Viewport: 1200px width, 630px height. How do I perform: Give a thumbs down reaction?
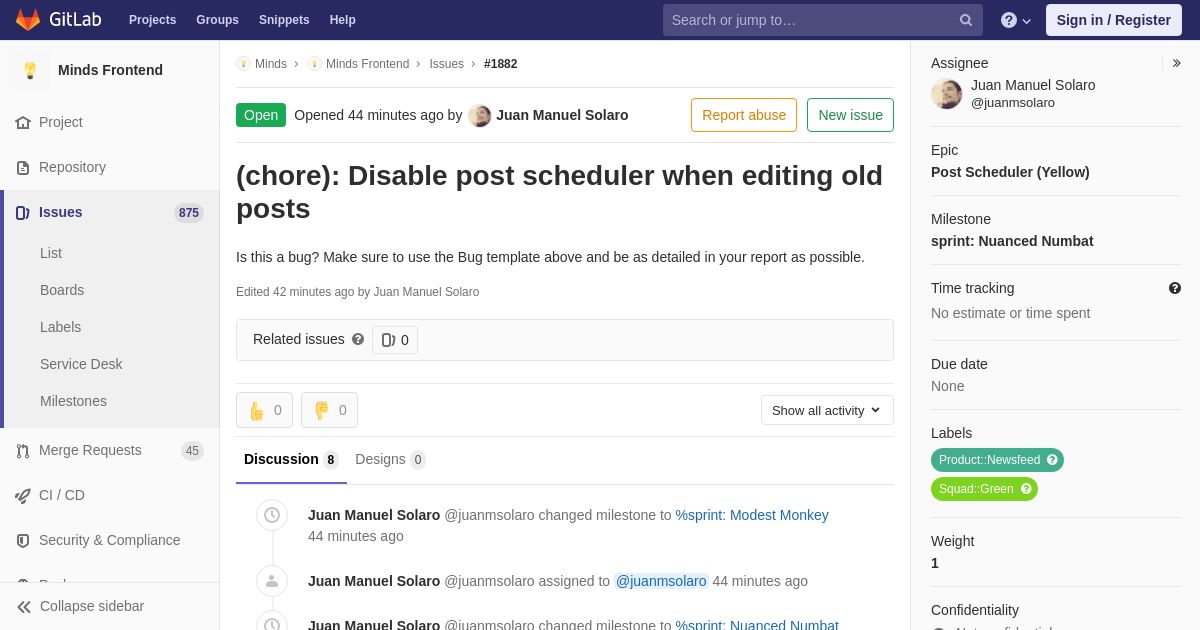(x=329, y=410)
